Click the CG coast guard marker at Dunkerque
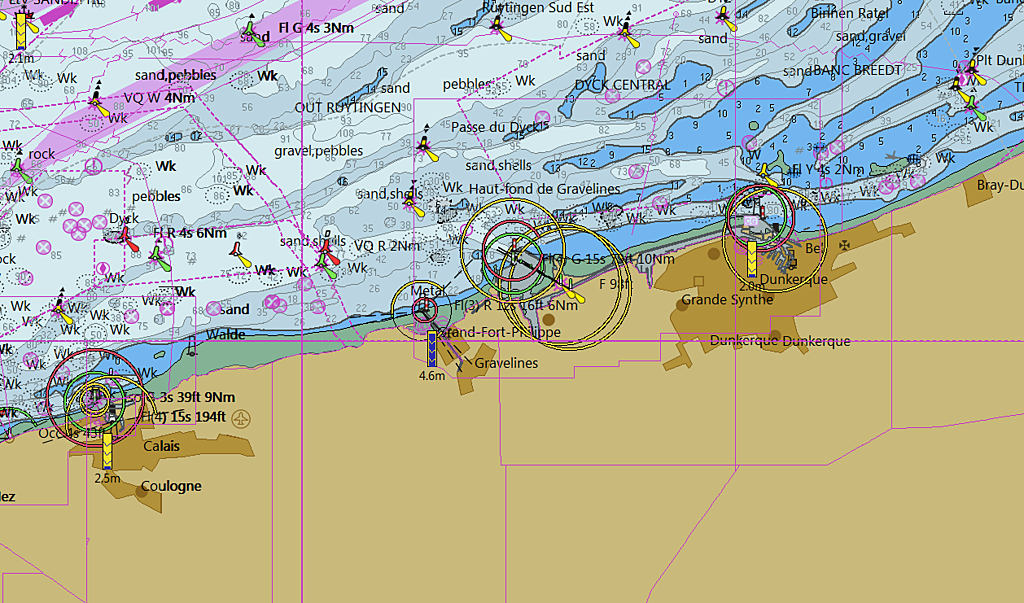The image size is (1024, 603). pos(750,221)
